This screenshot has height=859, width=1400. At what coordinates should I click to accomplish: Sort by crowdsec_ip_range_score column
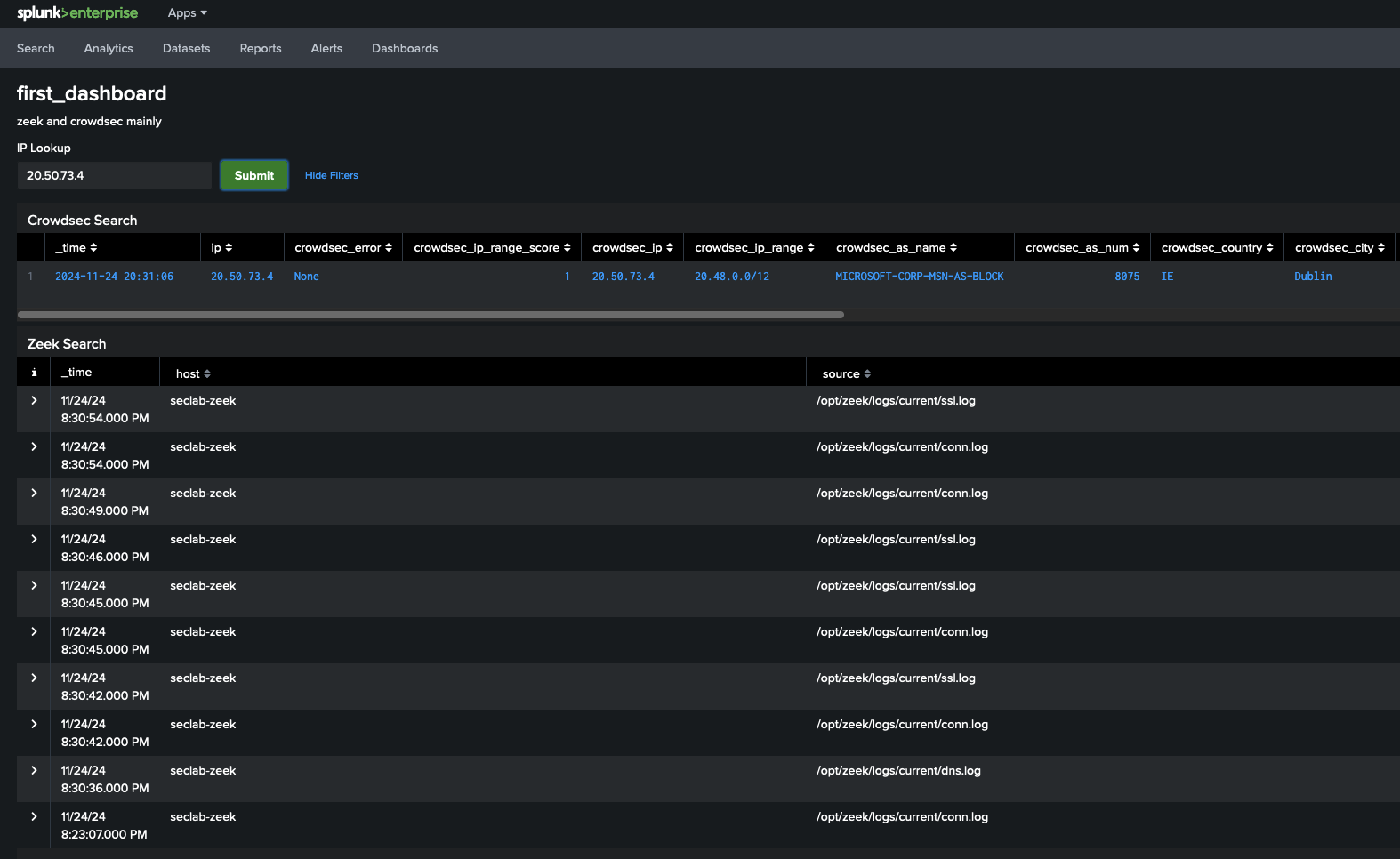[492, 247]
